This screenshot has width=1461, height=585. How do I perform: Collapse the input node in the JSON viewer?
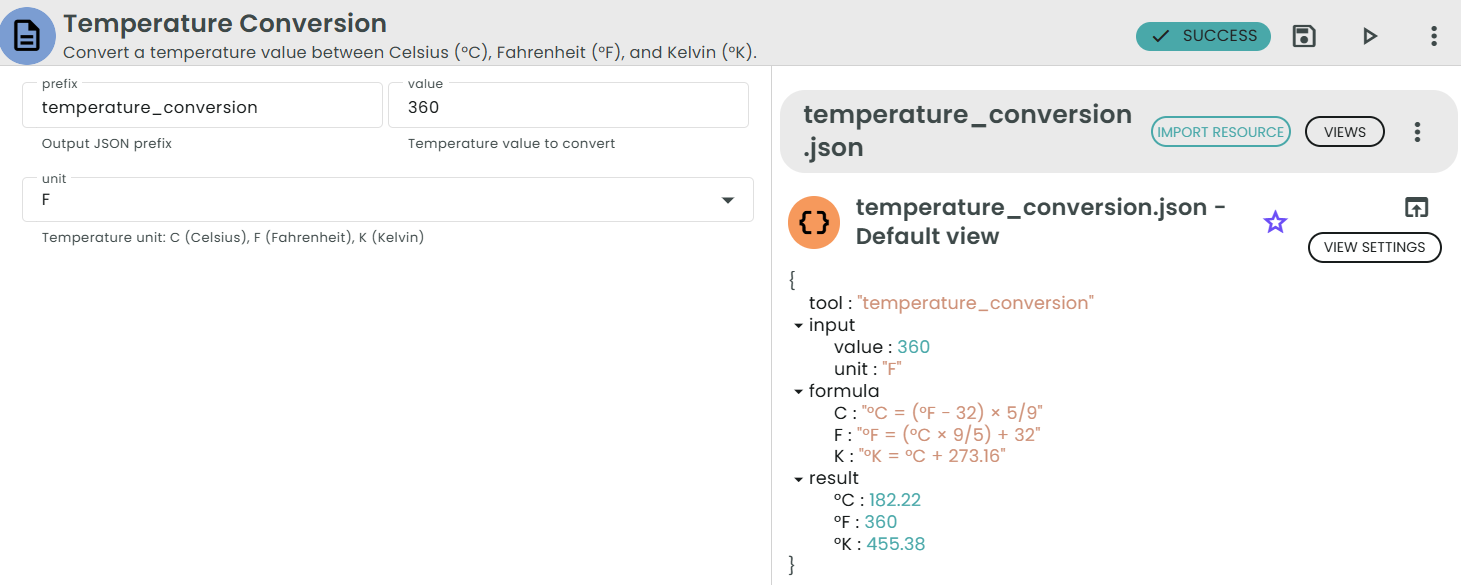point(797,325)
